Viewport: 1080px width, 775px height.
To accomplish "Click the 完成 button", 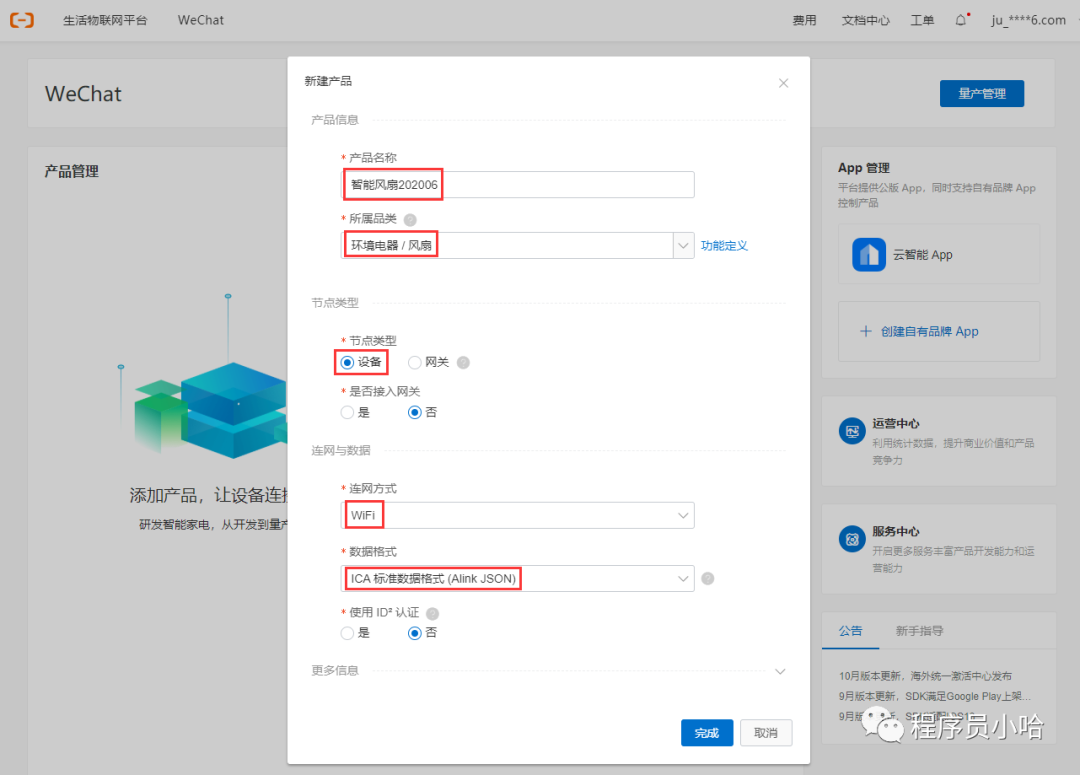I will point(706,733).
